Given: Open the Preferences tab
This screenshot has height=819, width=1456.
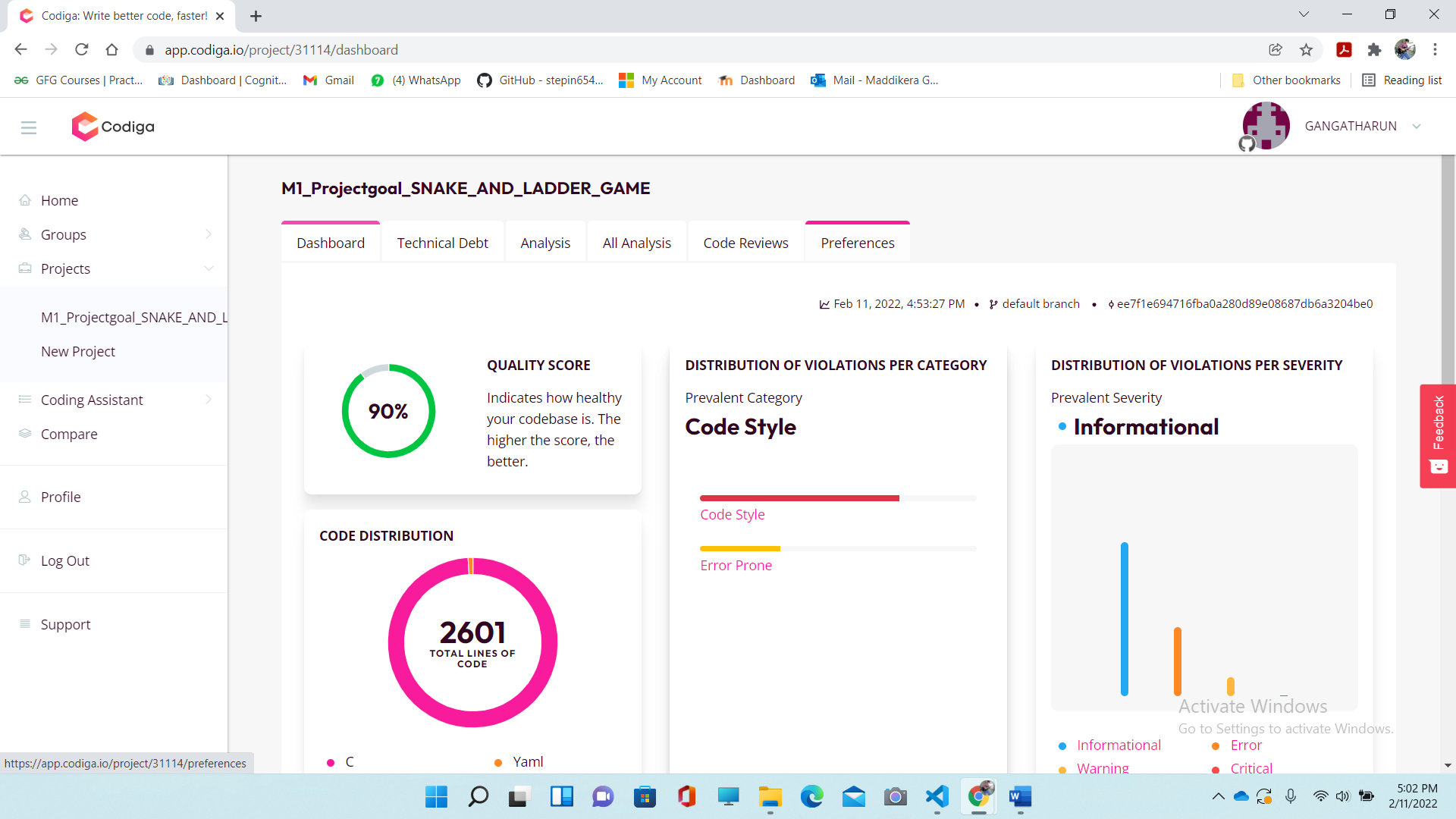Looking at the screenshot, I should 858,243.
